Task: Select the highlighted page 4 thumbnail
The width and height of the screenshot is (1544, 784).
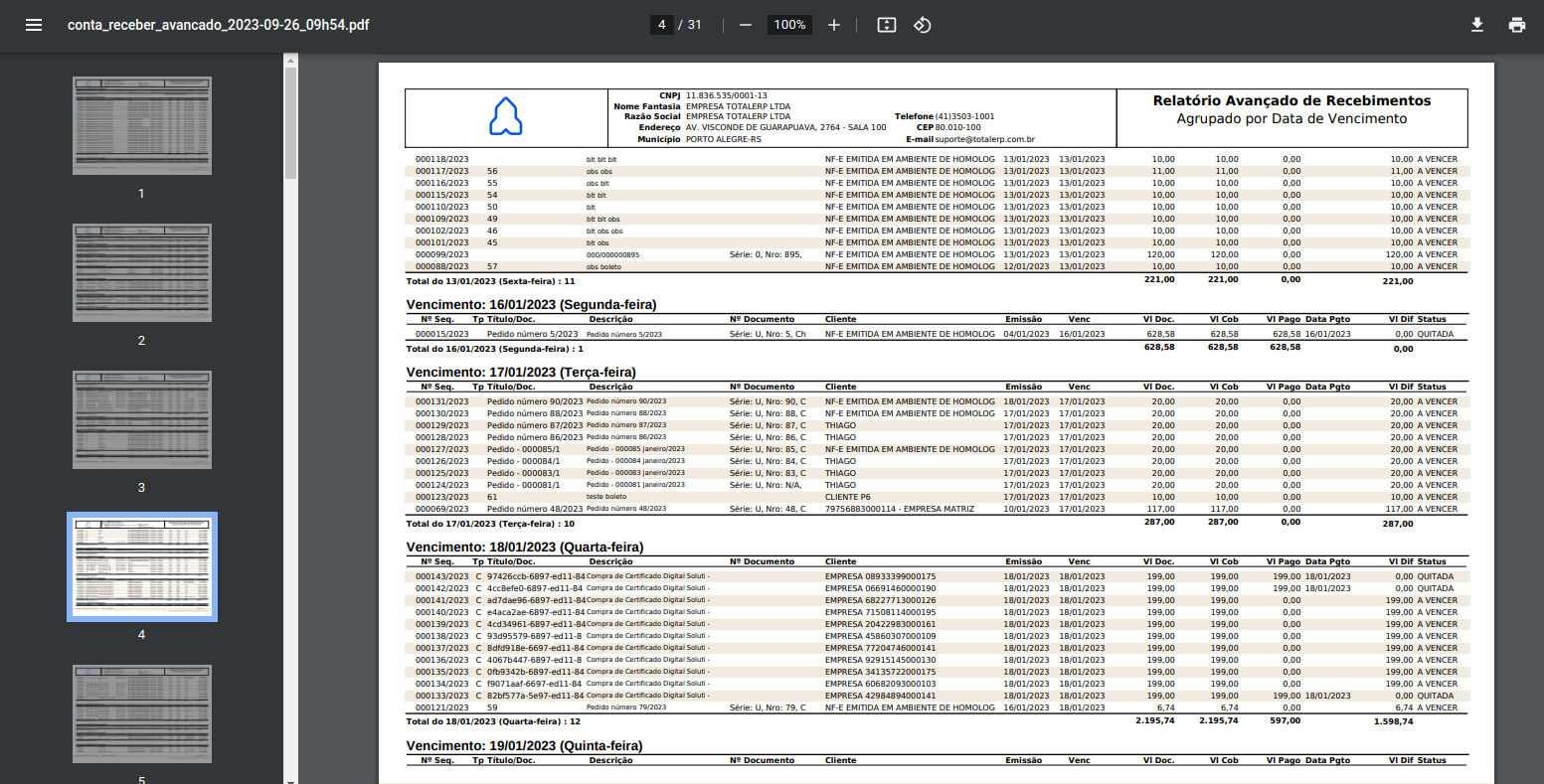Action: click(142, 566)
